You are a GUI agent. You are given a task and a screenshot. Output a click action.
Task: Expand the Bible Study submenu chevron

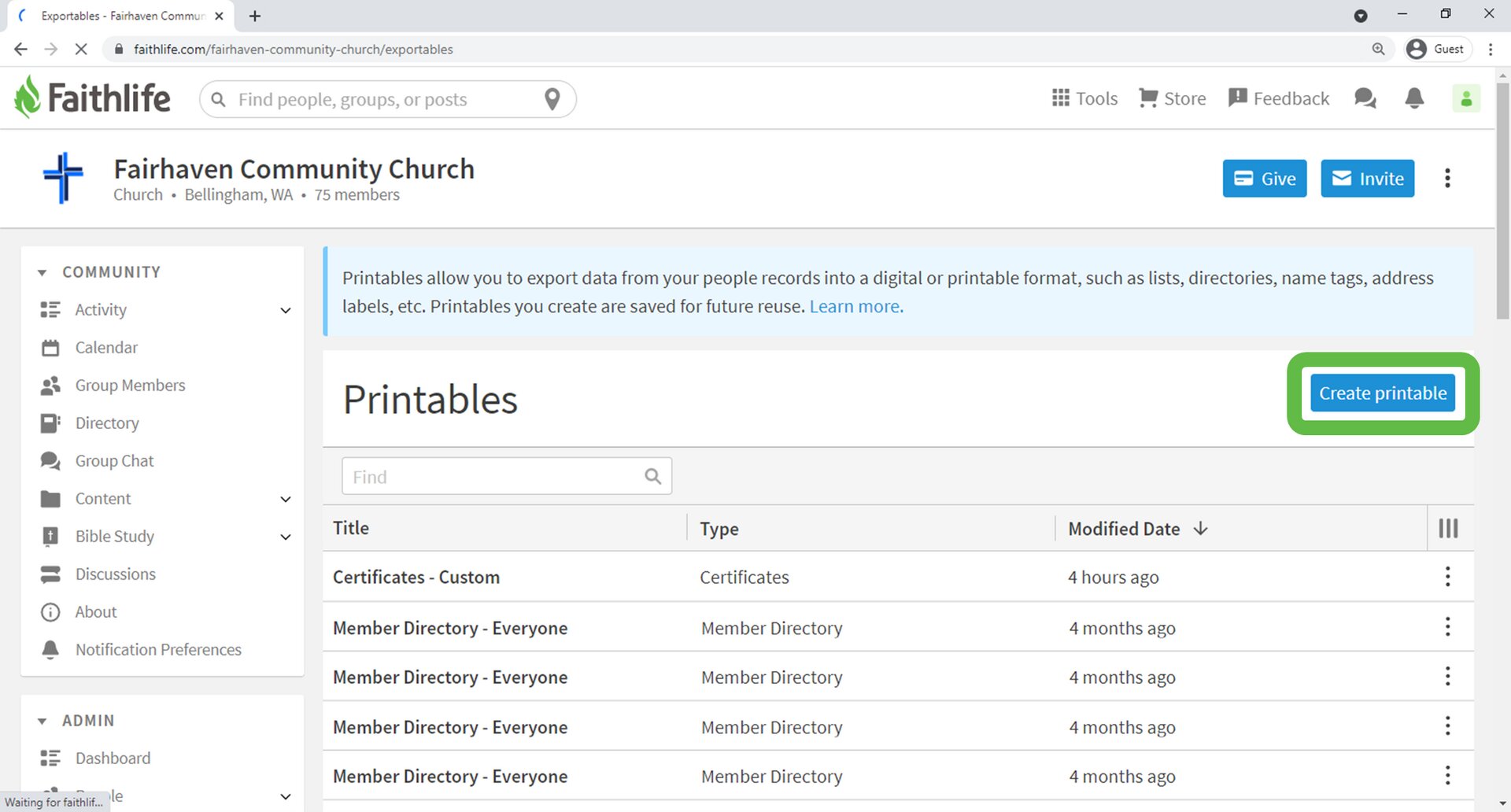pyautogui.click(x=286, y=537)
